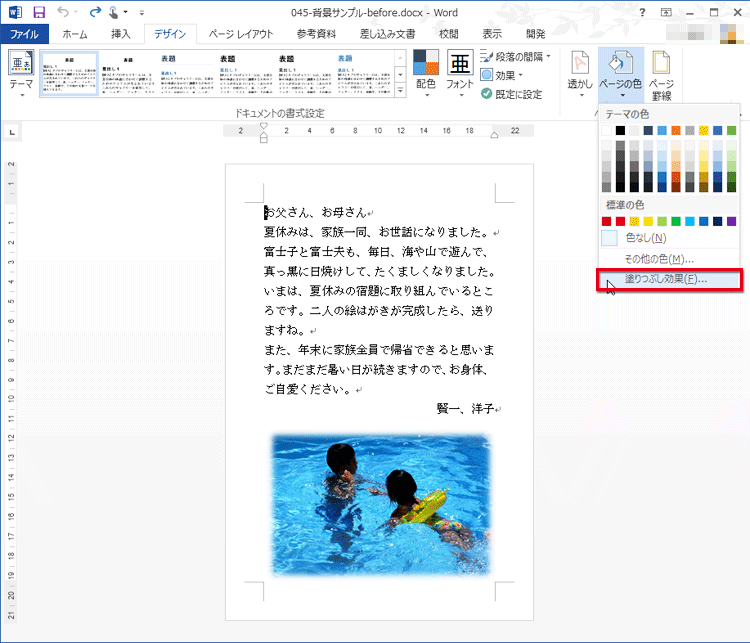Pick the dark navy standard color swatch

point(717,221)
